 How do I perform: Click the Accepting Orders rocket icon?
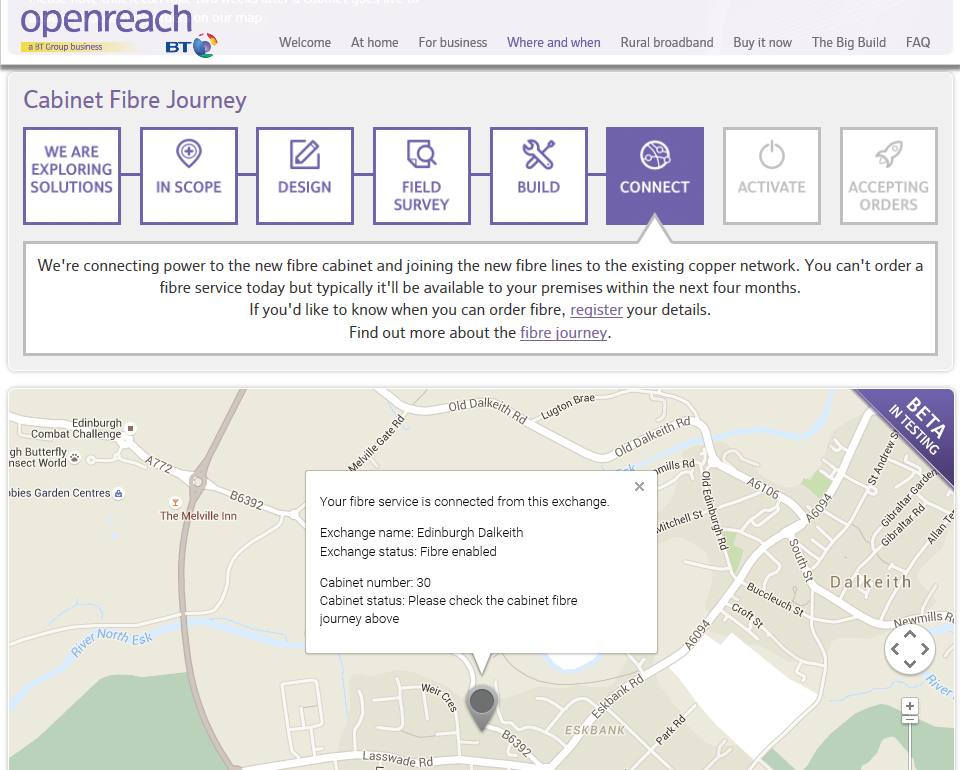[x=888, y=154]
